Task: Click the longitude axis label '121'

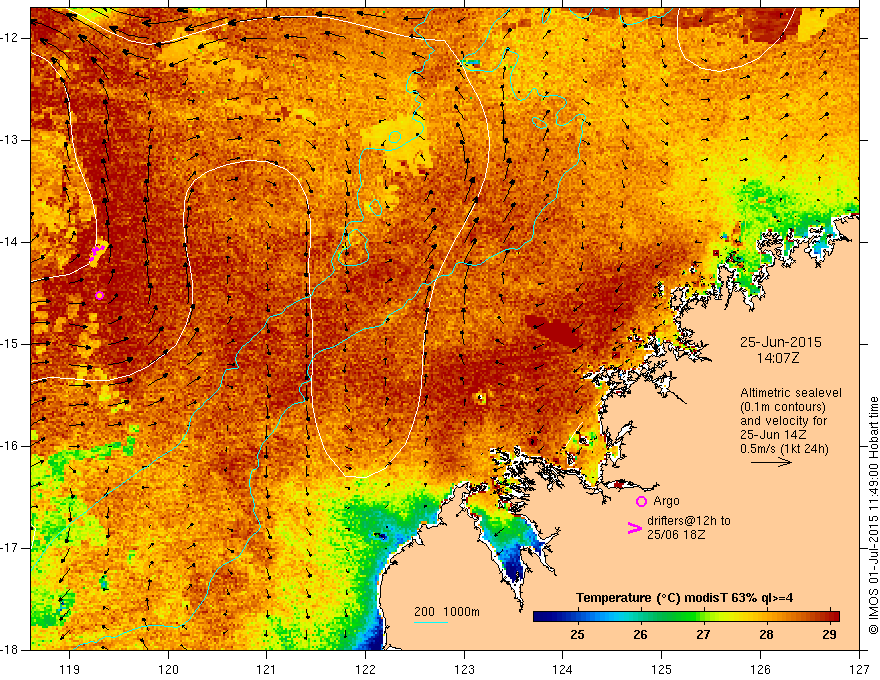Action: (x=267, y=669)
